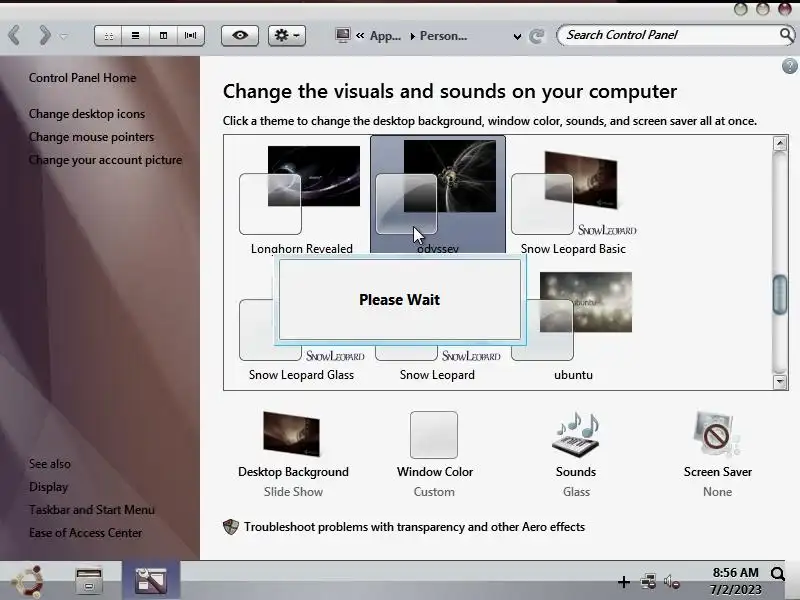The width and height of the screenshot is (800, 600).
Task: Open the volume speaker tray icon
Action: tap(671, 582)
